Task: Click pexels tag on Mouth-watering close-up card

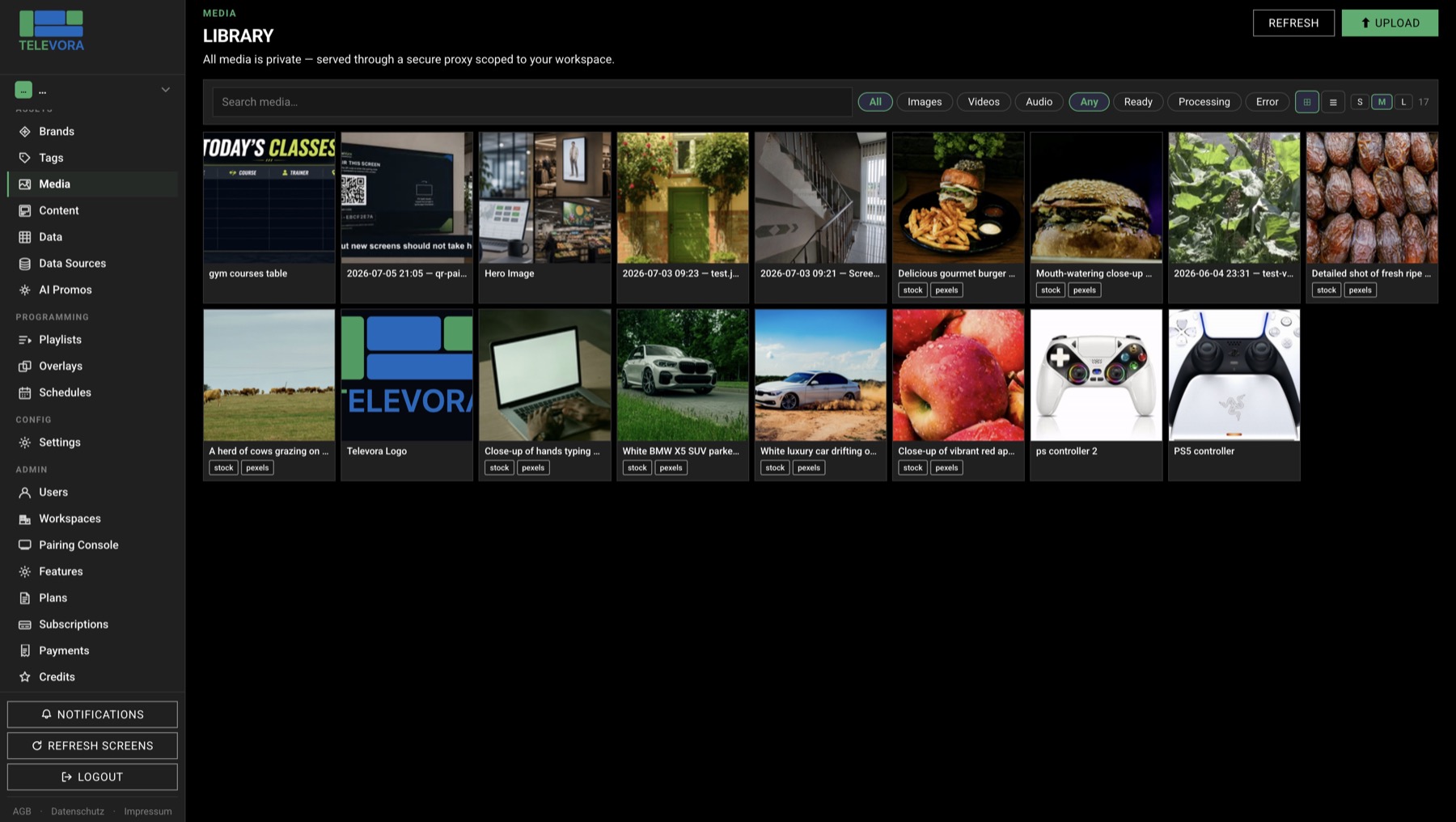Action: coord(1084,290)
